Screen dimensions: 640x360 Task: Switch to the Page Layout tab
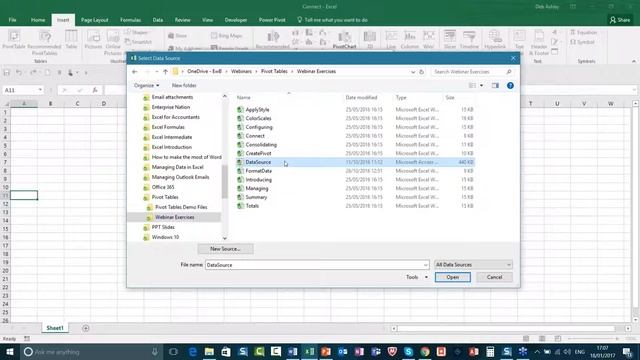tap(95, 20)
